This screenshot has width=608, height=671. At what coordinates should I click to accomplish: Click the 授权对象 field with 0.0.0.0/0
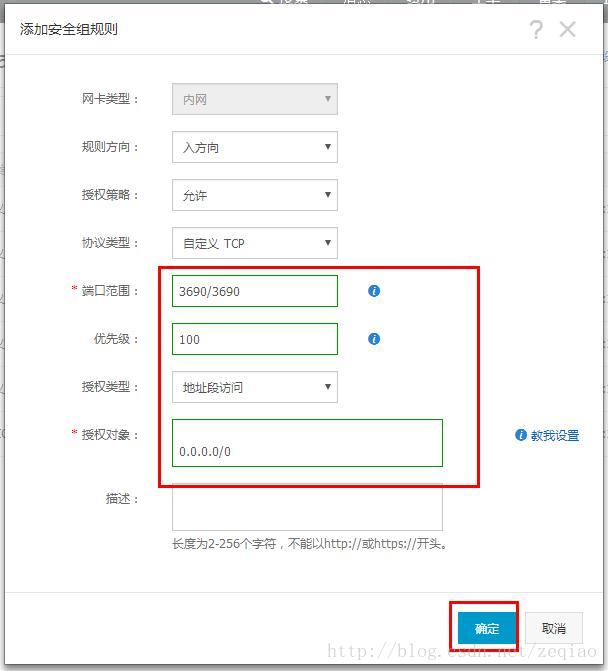pos(307,443)
